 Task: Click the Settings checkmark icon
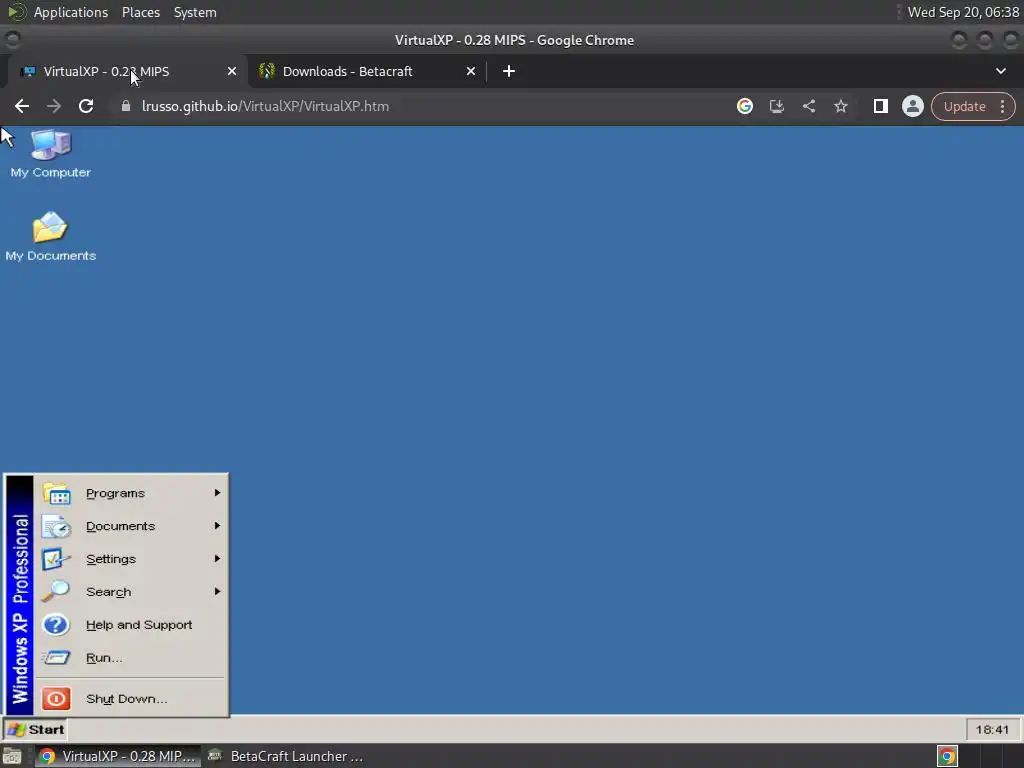point(56,559)
